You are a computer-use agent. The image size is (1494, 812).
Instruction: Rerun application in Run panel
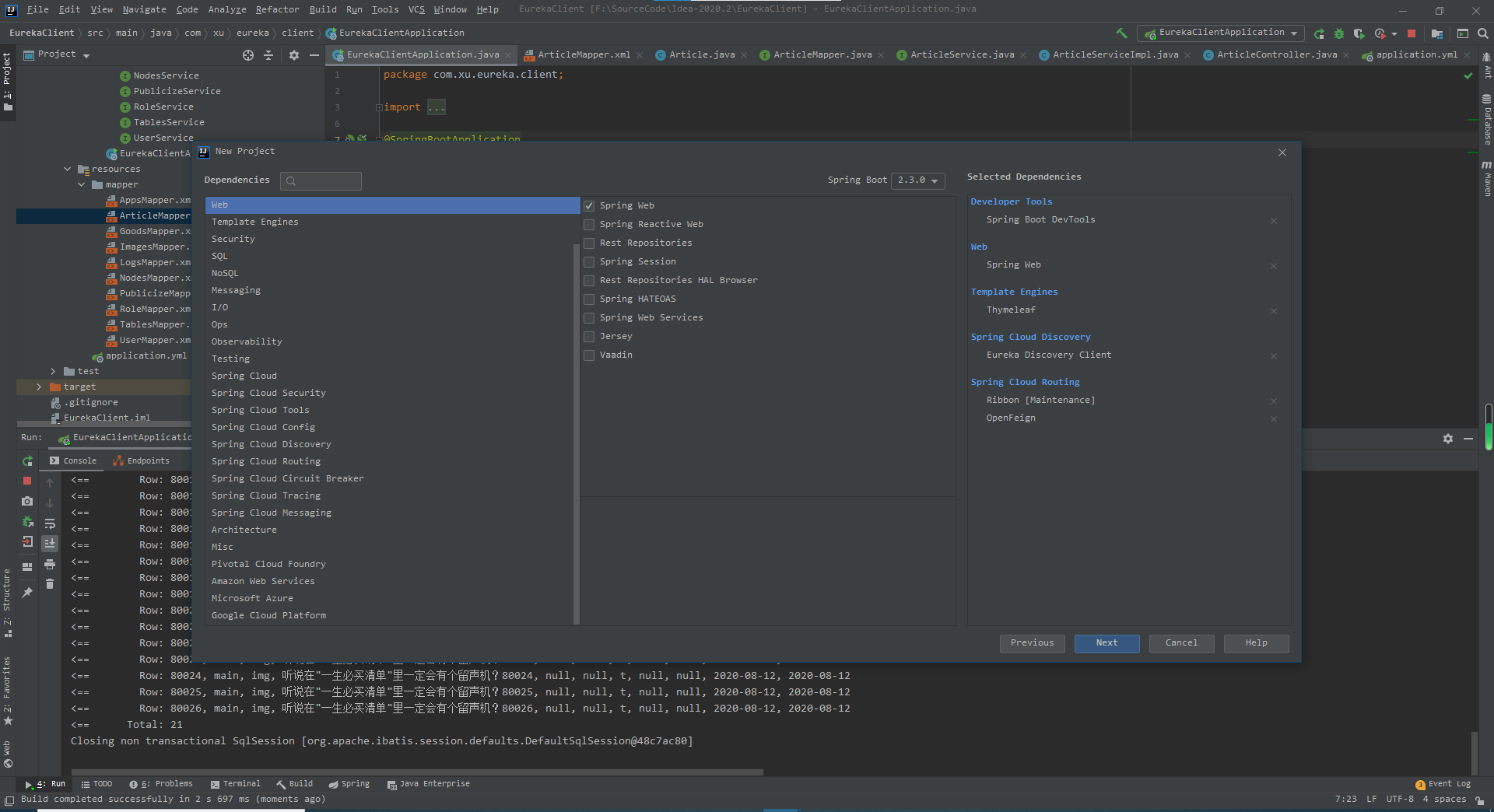click(x=27, y=461)
